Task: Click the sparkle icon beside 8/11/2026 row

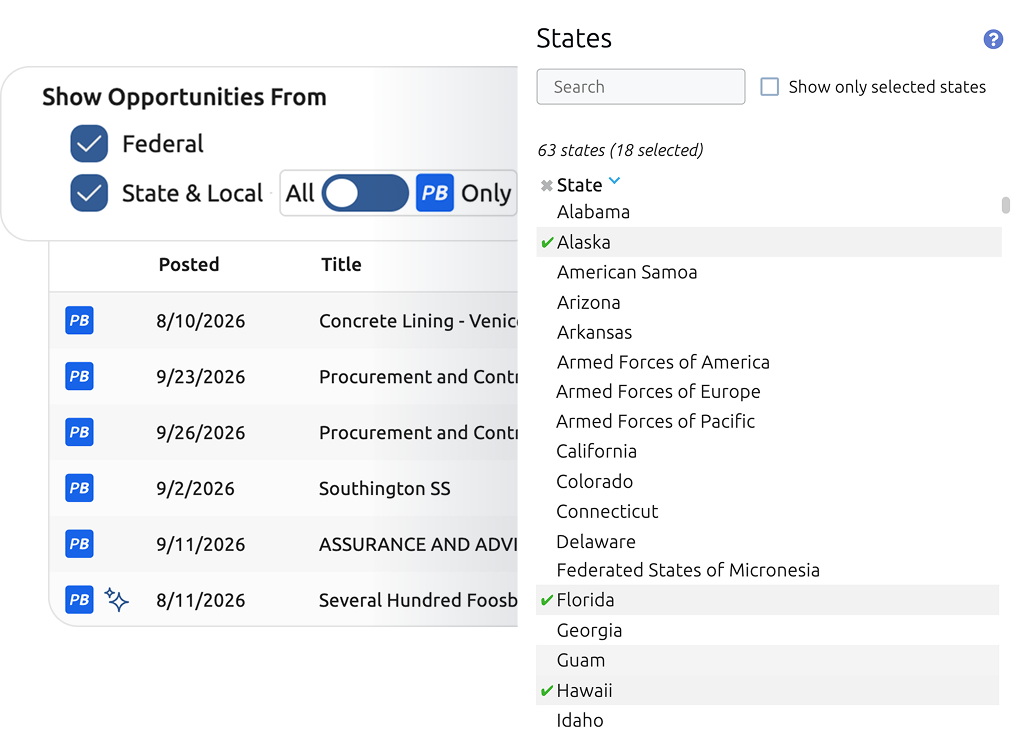Action: [x=116, y=599]
